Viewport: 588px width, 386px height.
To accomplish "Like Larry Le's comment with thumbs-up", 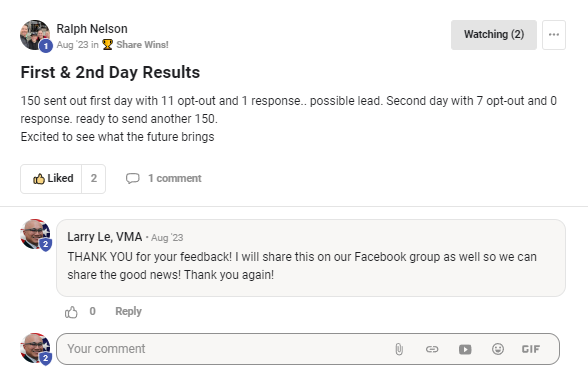I will pos(71,312).
